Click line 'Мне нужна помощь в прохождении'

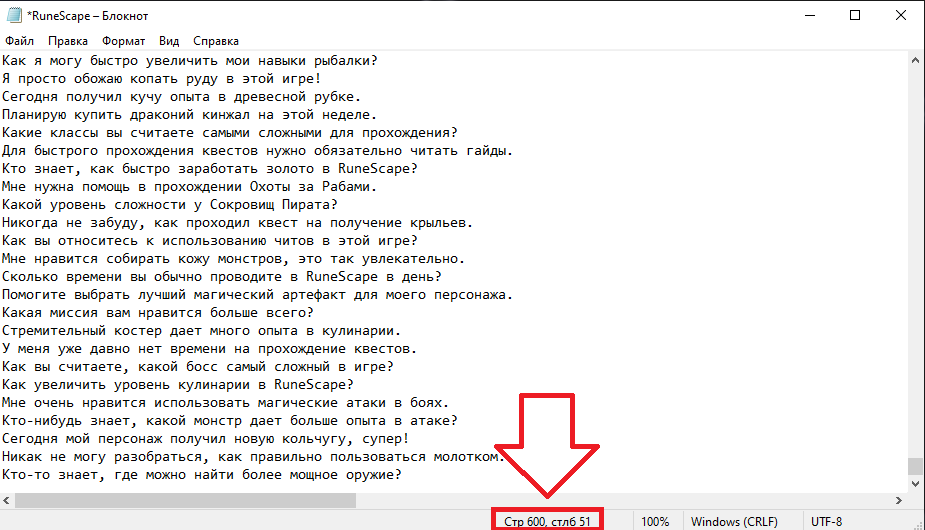(x=189, y=187)
